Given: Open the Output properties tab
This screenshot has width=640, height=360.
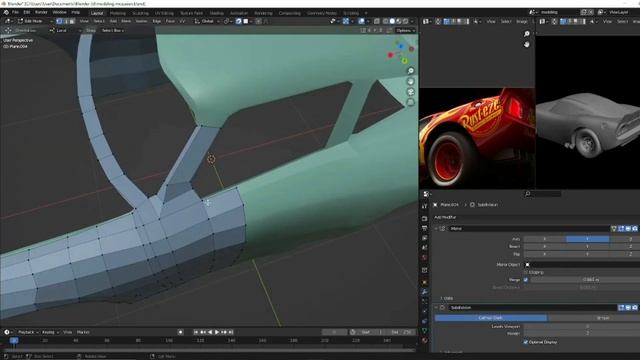Looking at the screenshot, I should [424, 228].
